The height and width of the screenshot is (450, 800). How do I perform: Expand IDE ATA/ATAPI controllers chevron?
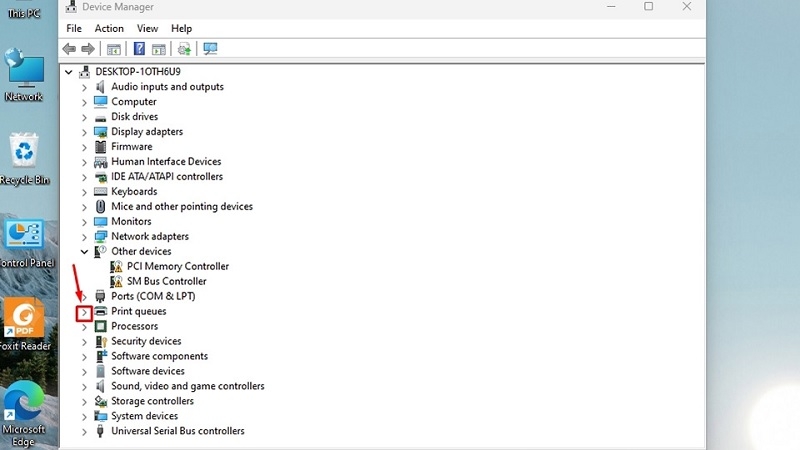(84, 177)
